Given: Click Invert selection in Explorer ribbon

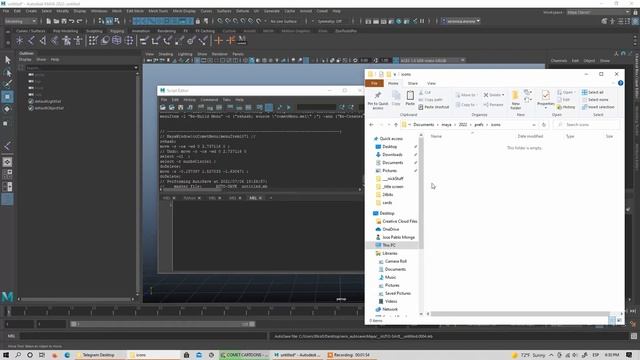Looking at the screenshot, I should point(598,107).
